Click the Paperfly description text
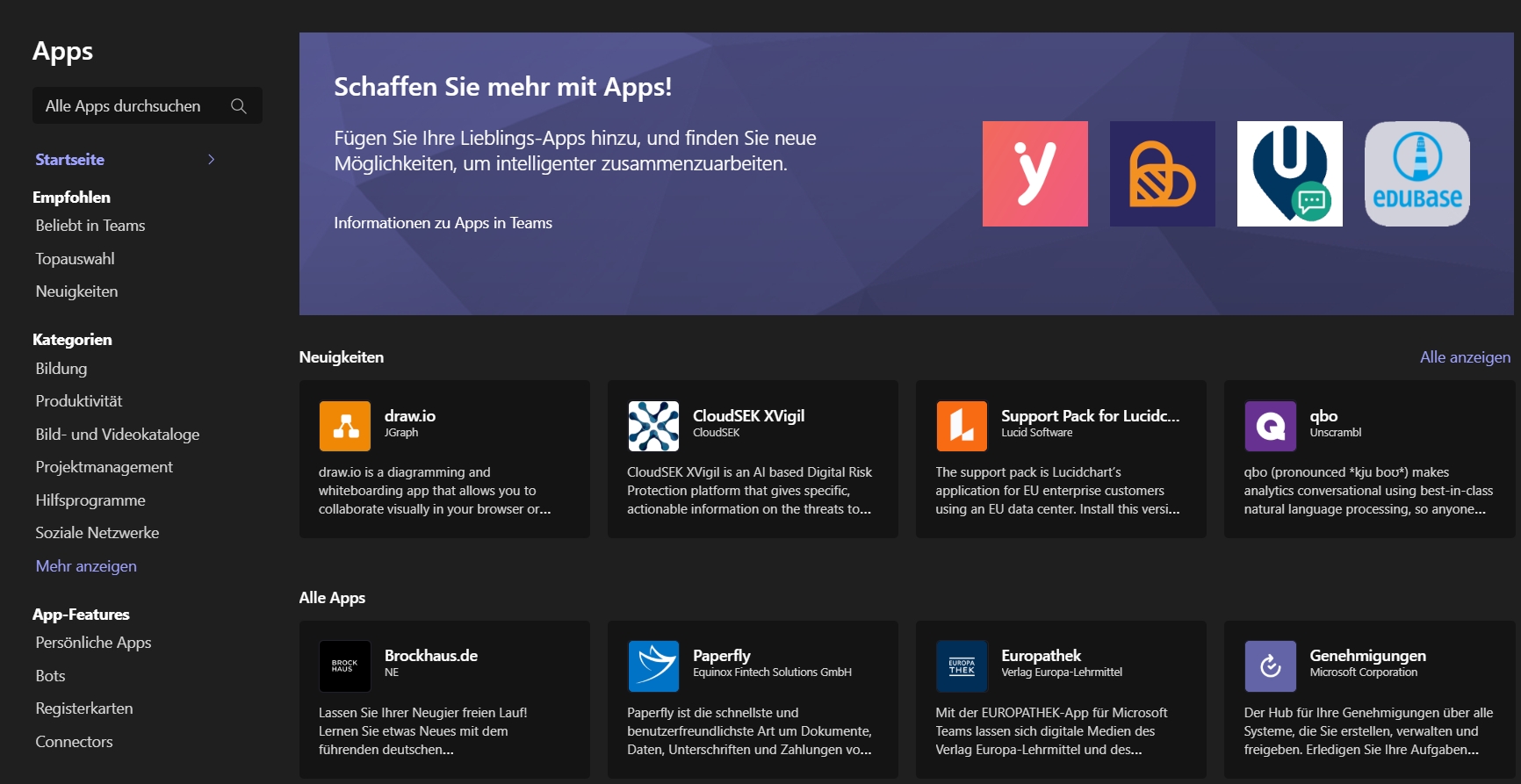Viewport: 1521px width, 784px height. coord(749,731)
